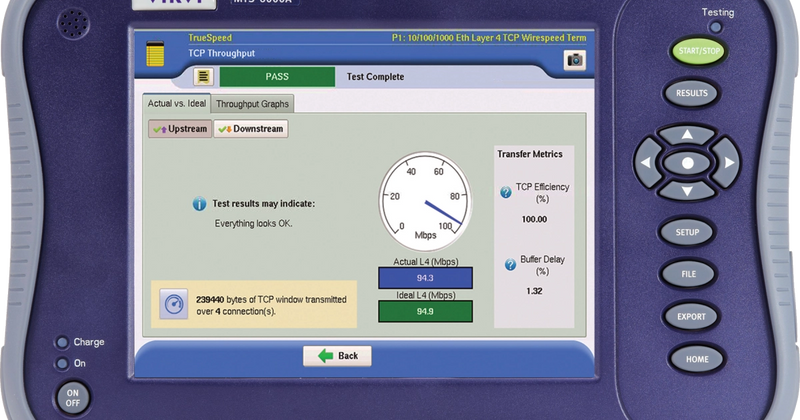Push the down arrow navigation key
The image size is (800, 420).
[x=687, y=191]
